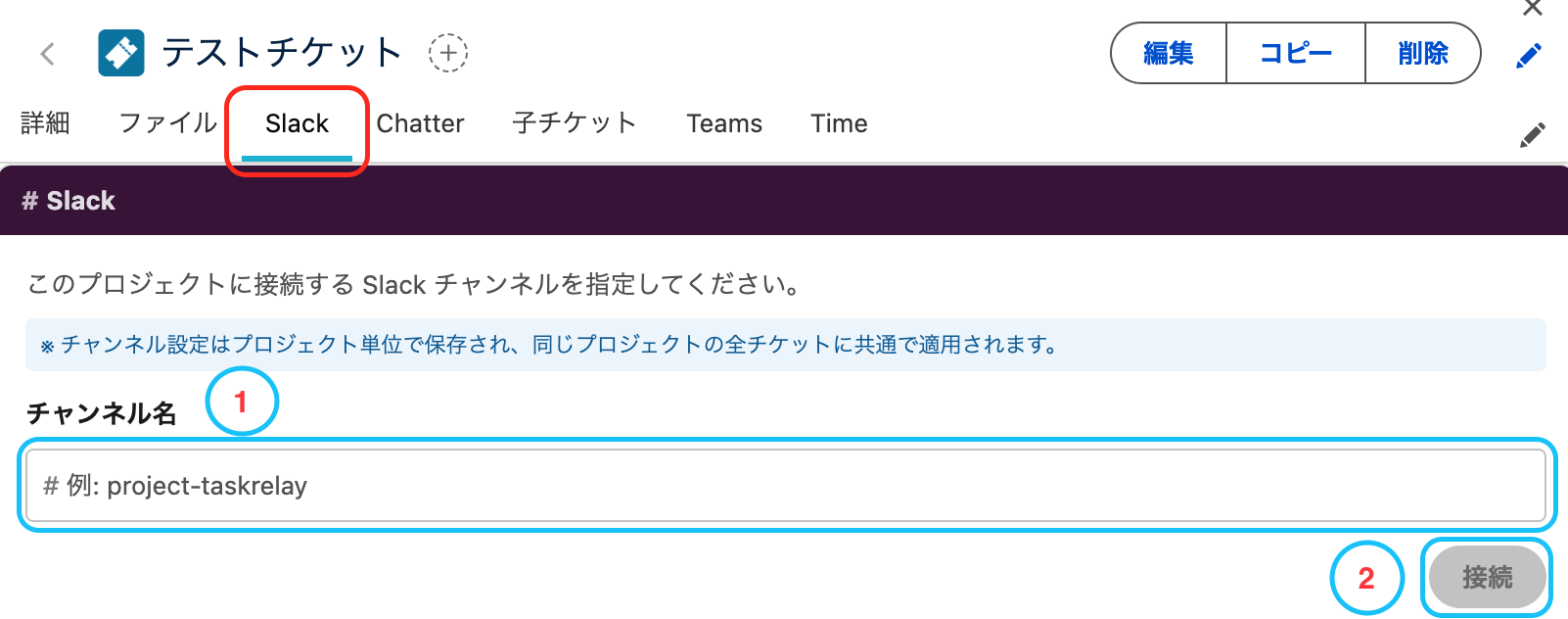Open the Time tab
Image resolution: width=1568 pixels, height=619 pixels.
tap(839, 123)
